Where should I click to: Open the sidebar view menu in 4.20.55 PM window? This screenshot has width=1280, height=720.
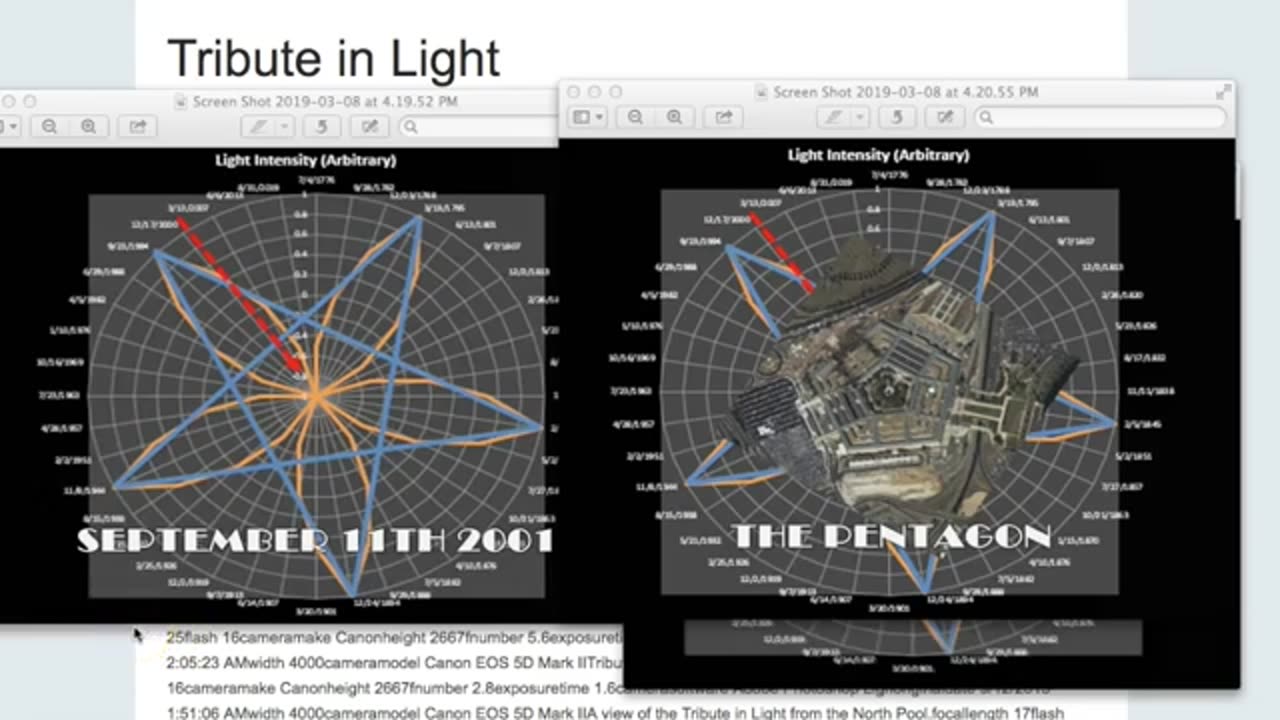587,117
